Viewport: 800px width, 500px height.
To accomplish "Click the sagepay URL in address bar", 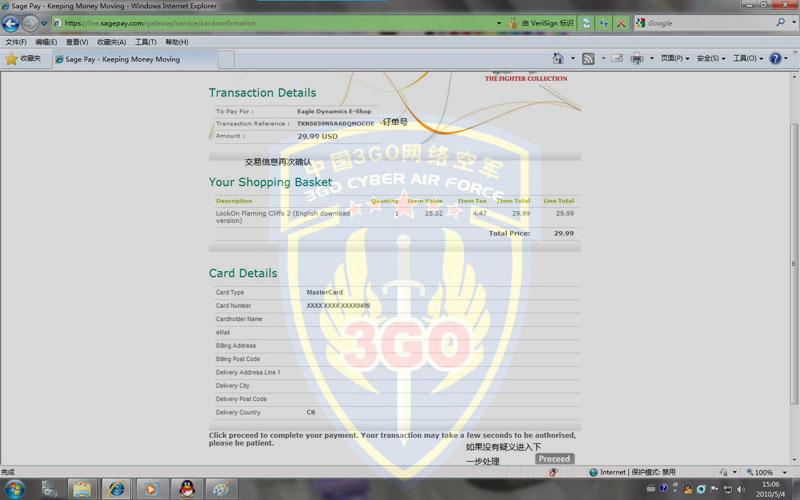I will pyautogui.click(x=160, y=23).
